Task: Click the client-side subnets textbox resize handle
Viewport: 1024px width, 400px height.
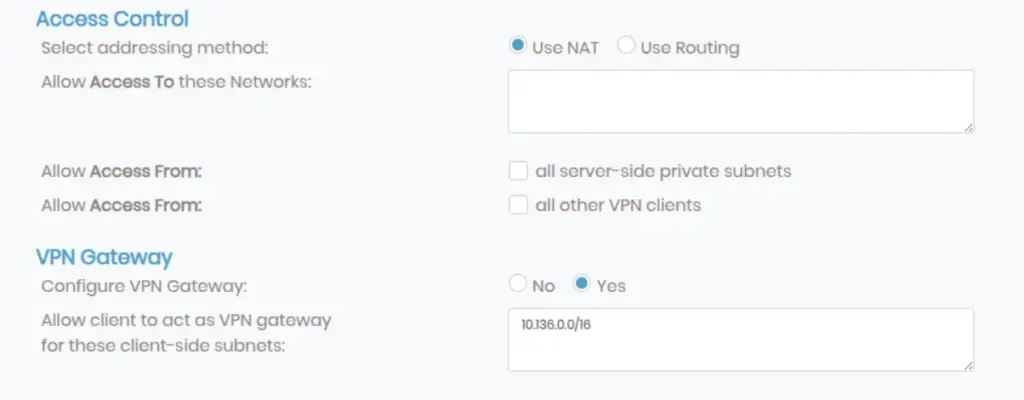Action: pos(969,365)
